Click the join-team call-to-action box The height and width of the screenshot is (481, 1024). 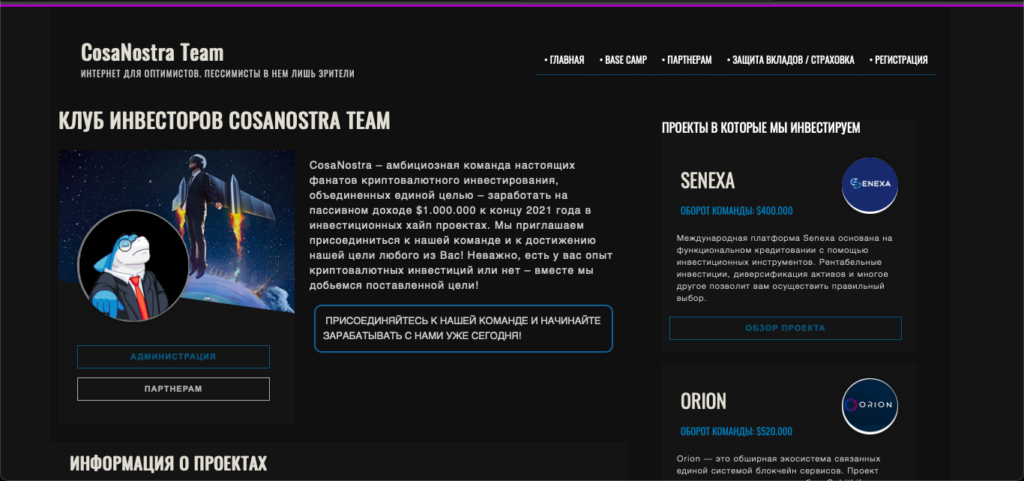(x=463, y=329)
